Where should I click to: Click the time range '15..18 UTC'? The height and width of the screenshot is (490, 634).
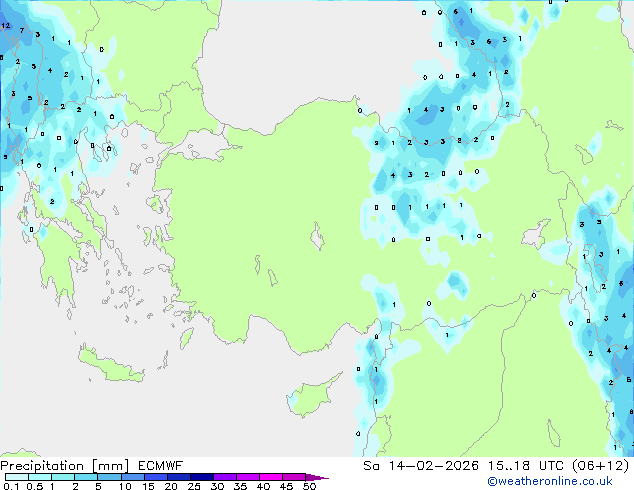(525, 466)
